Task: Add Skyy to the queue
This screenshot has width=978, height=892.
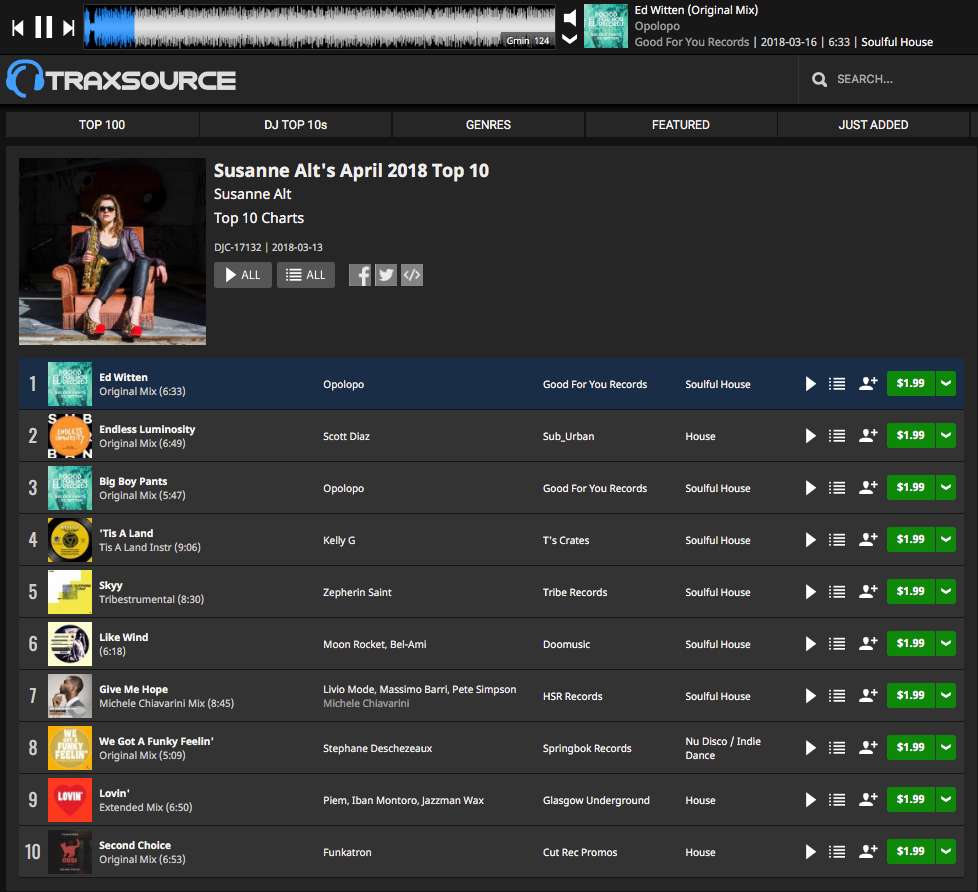Action: click(837, 591)
